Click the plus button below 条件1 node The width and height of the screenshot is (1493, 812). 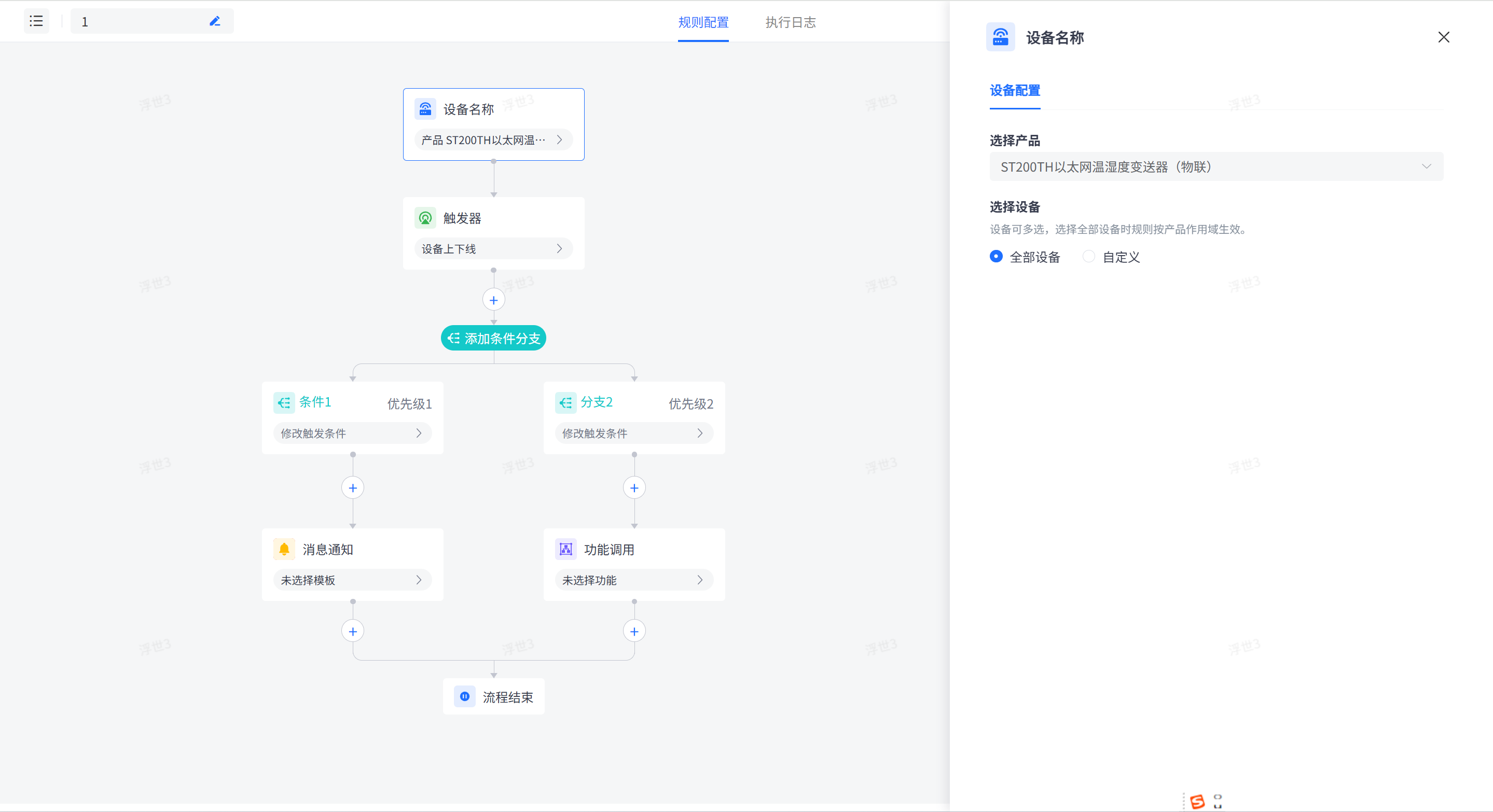pyautogui.click(x=352, y=487)
